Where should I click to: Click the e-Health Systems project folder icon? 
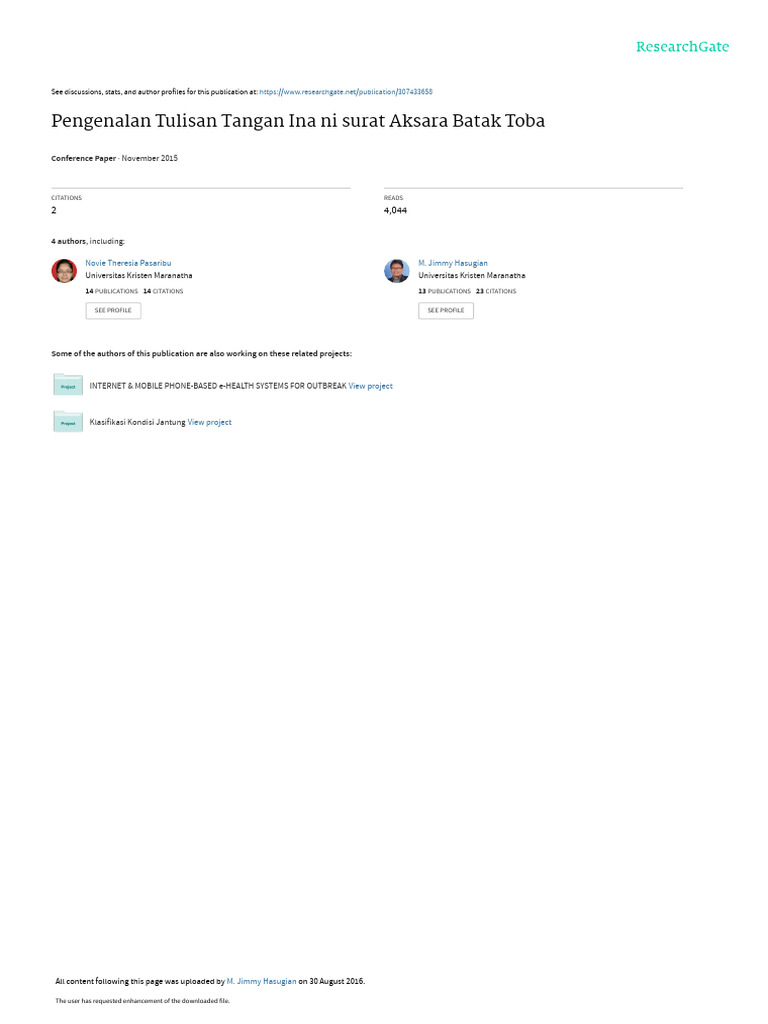click(x=67, y=385)
